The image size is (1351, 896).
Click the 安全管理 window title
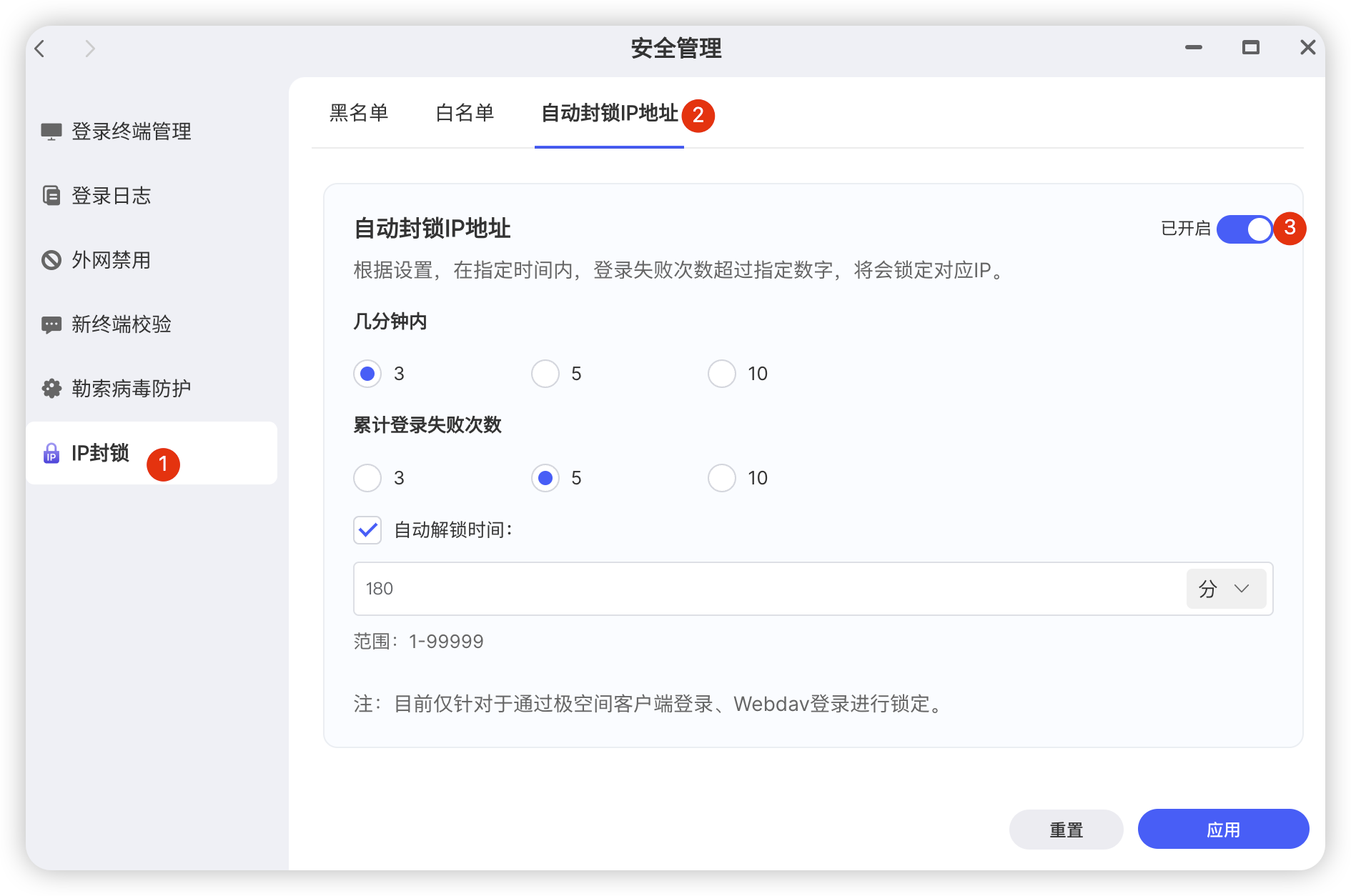coord(676,49)
